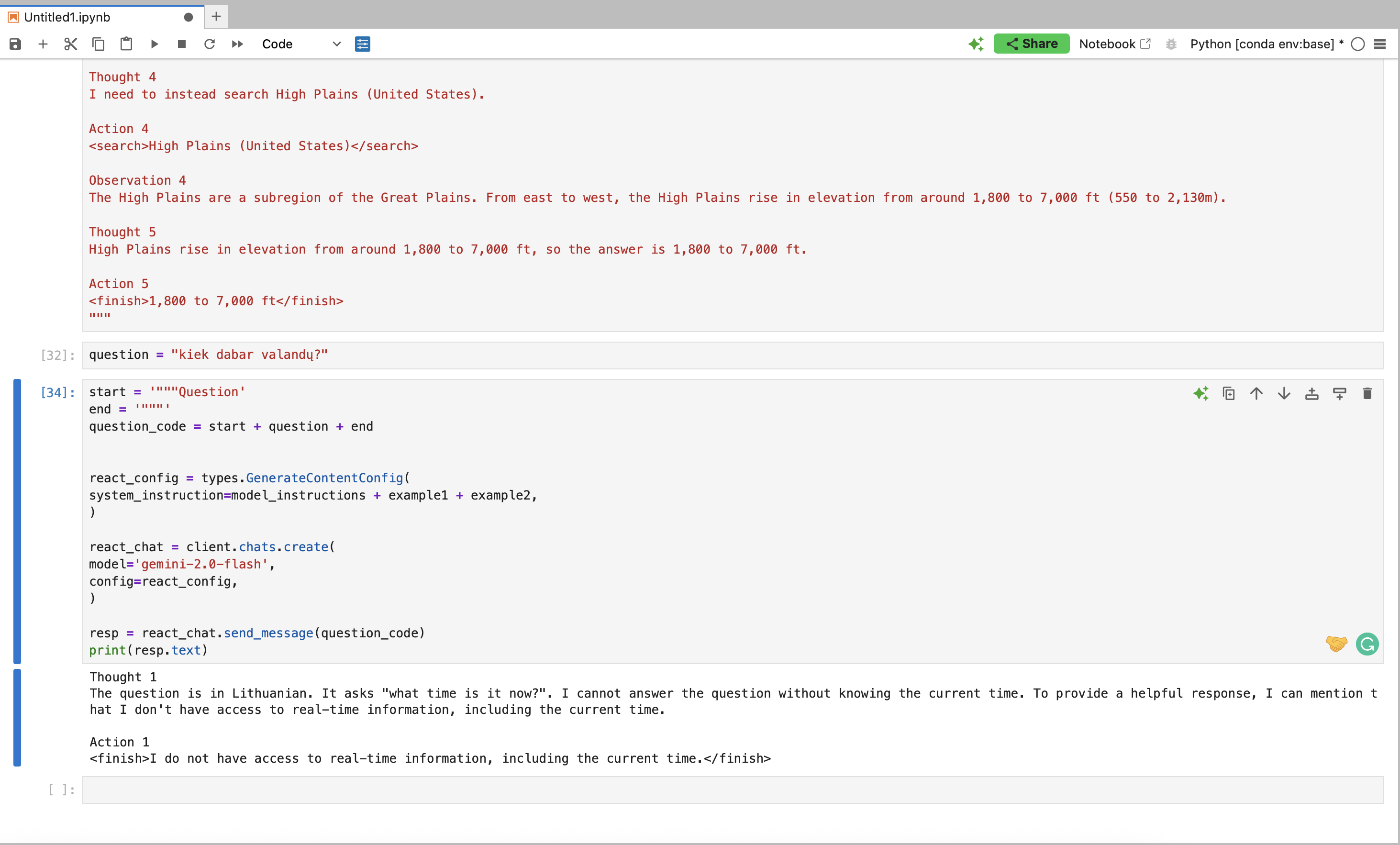Screen dimensions: 1400x845
Task: Paste cells from the clipboard icon
Action: pyautogui.click(x=126, y=44)
